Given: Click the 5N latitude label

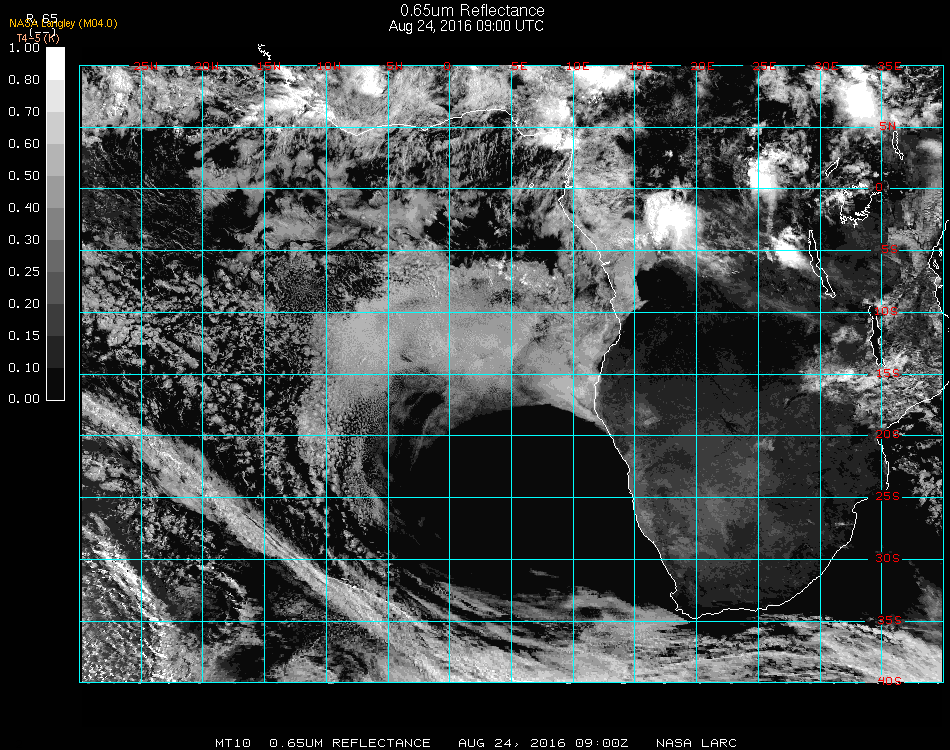Looking at the screenshot, I should (x=888, y=126).
